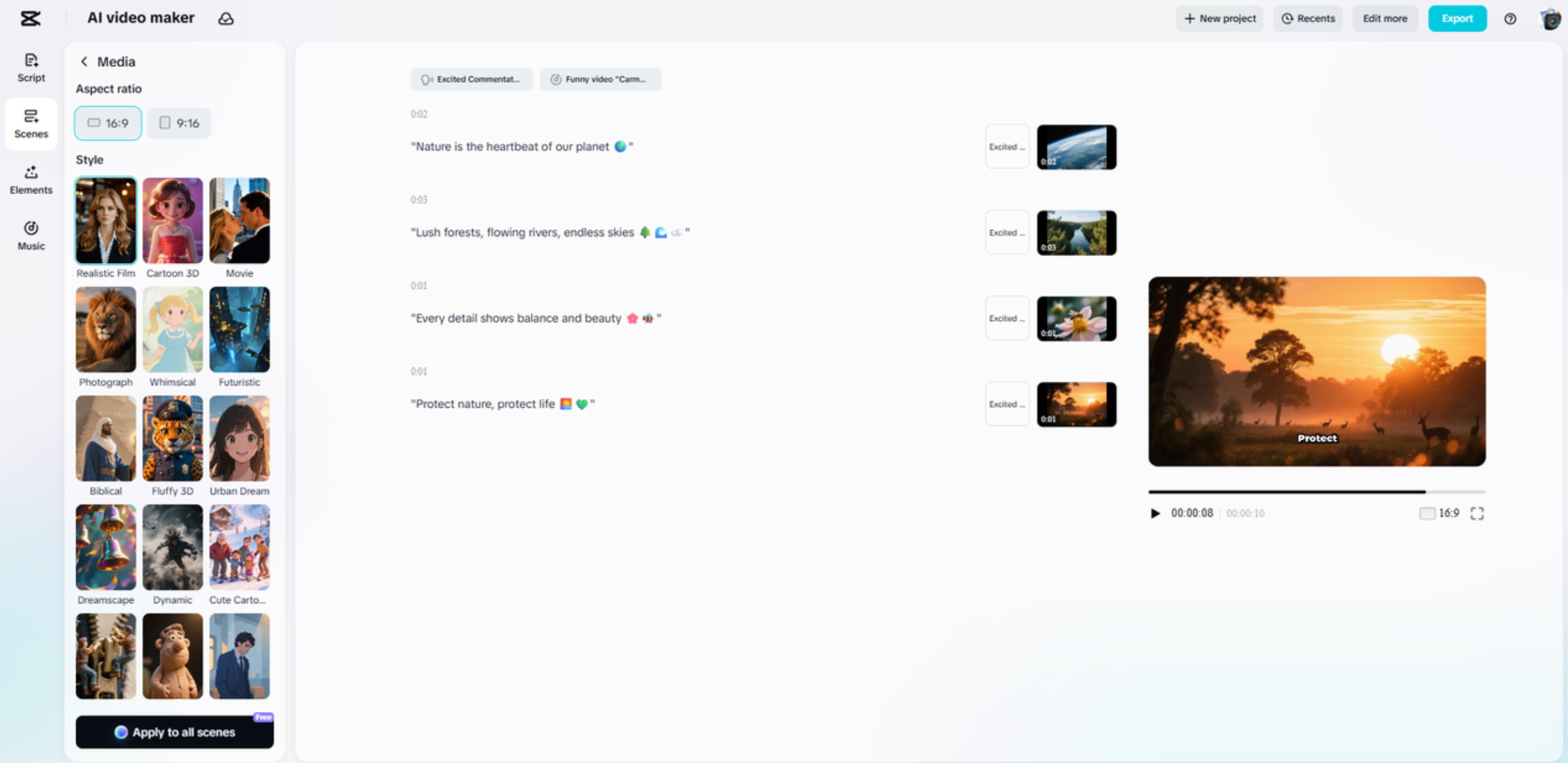Choose Movie style
This screenshot has height=763, width=1568.
coord(240,228)
